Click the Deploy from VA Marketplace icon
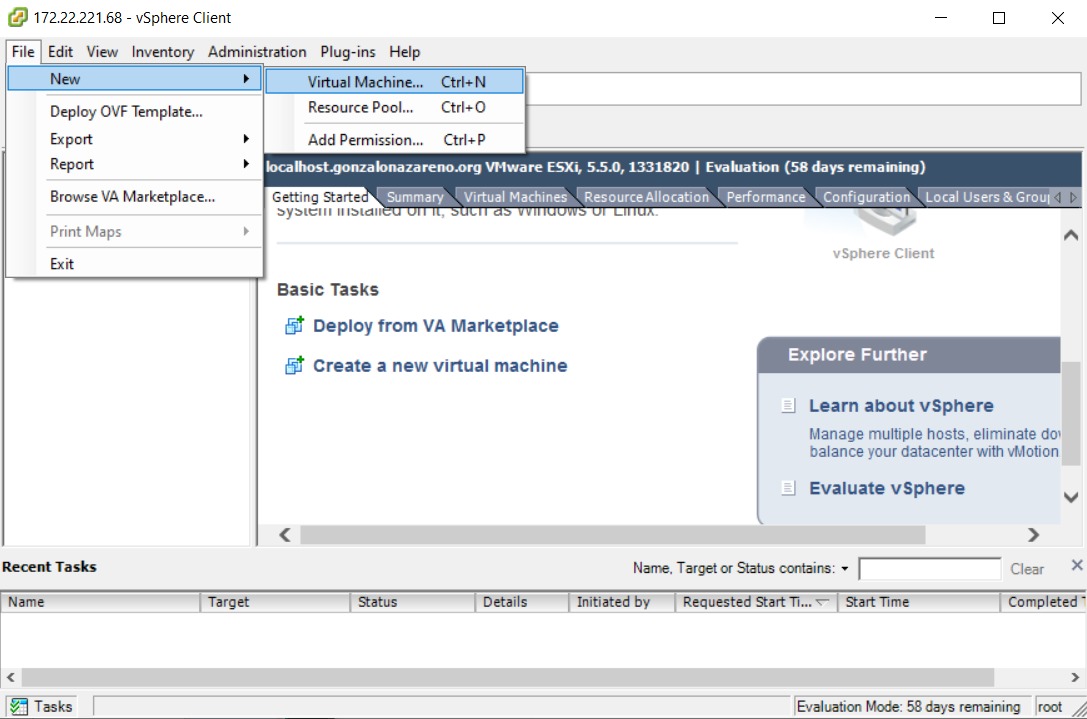This screenshot has height=719, width=1087. pyautogui.click(x=294, y=326)
